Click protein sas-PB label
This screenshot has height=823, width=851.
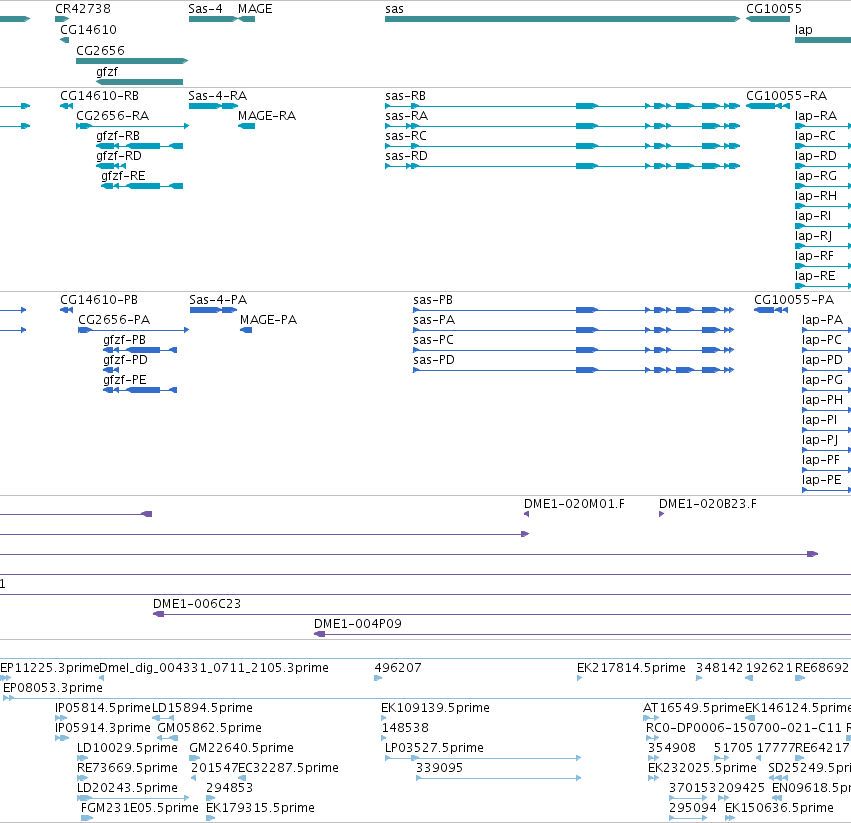[x=433, y=300]
